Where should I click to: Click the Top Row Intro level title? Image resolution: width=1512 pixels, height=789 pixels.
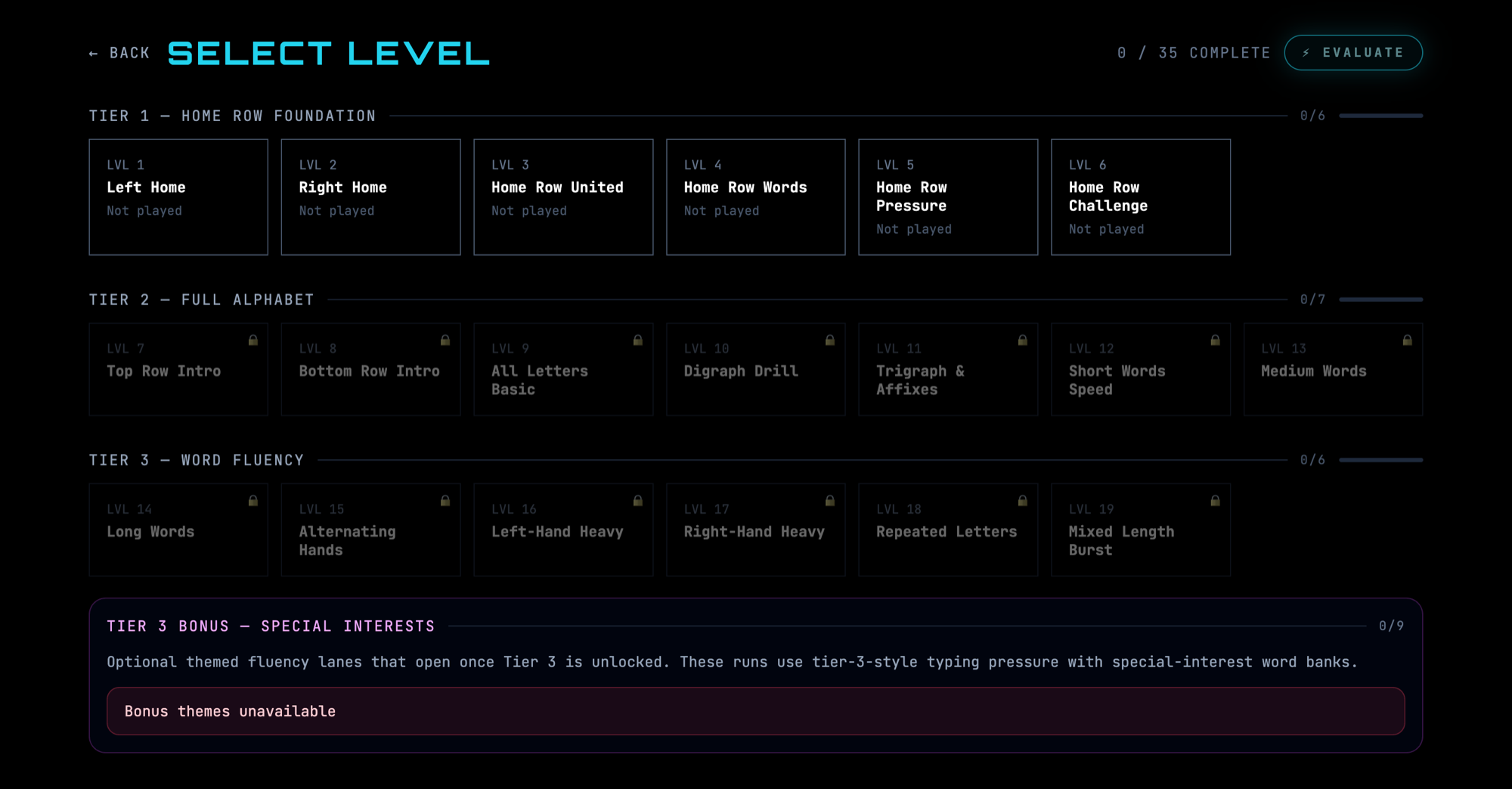pyautogui.click(x=164, y=371)
